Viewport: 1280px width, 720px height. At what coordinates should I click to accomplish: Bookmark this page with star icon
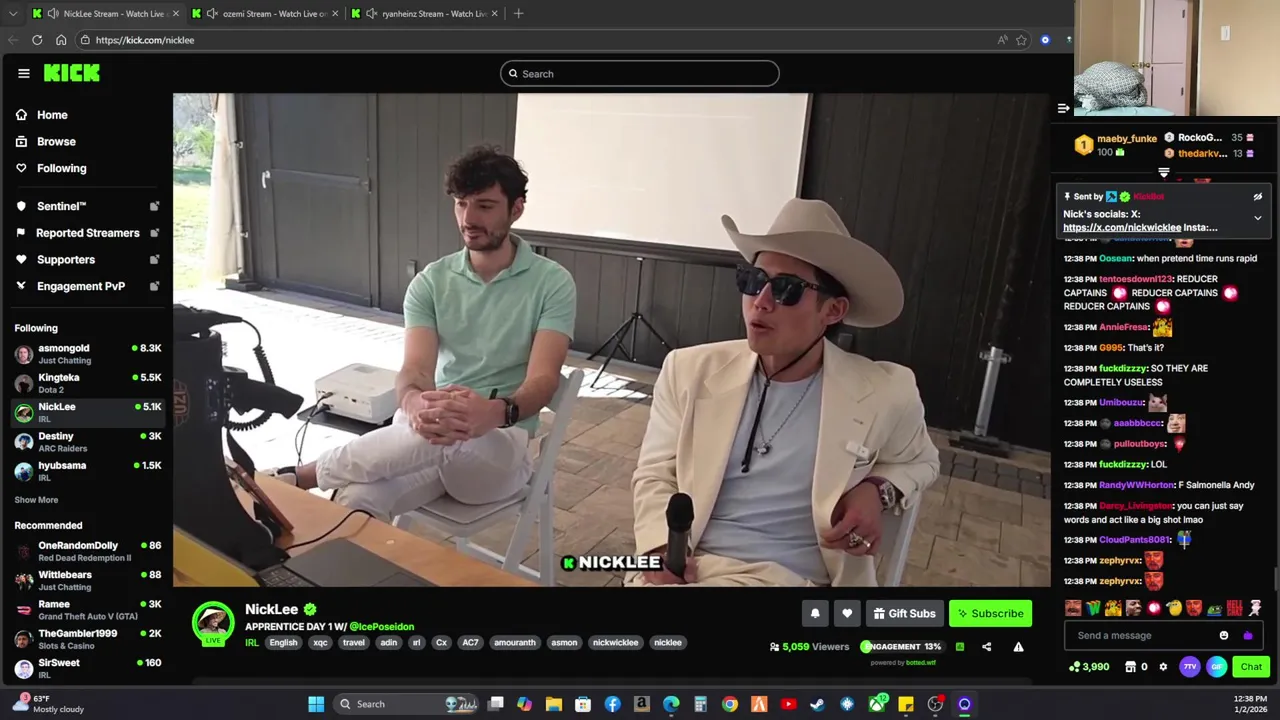point(1021,40)
